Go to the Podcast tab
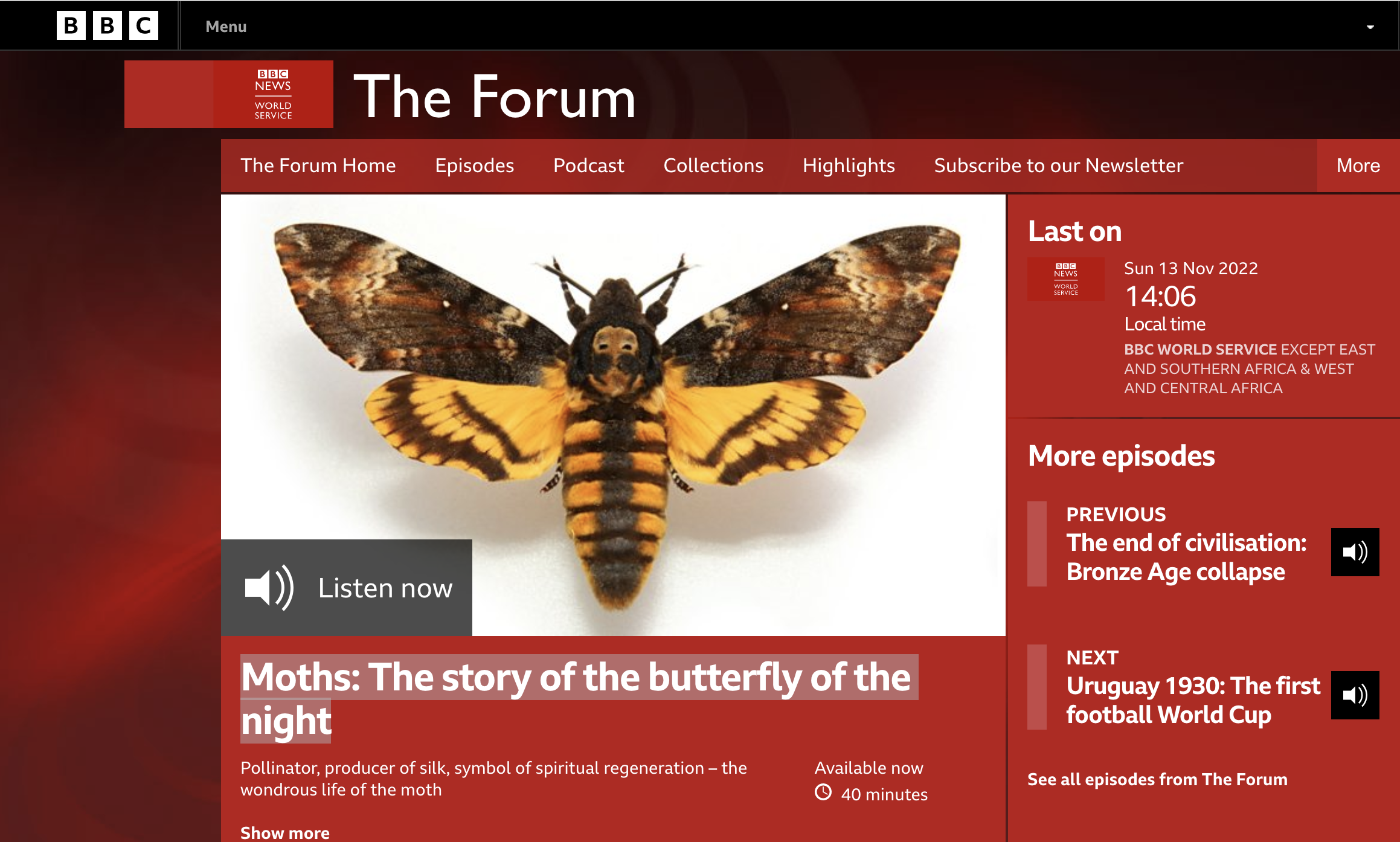 (589, 166)
